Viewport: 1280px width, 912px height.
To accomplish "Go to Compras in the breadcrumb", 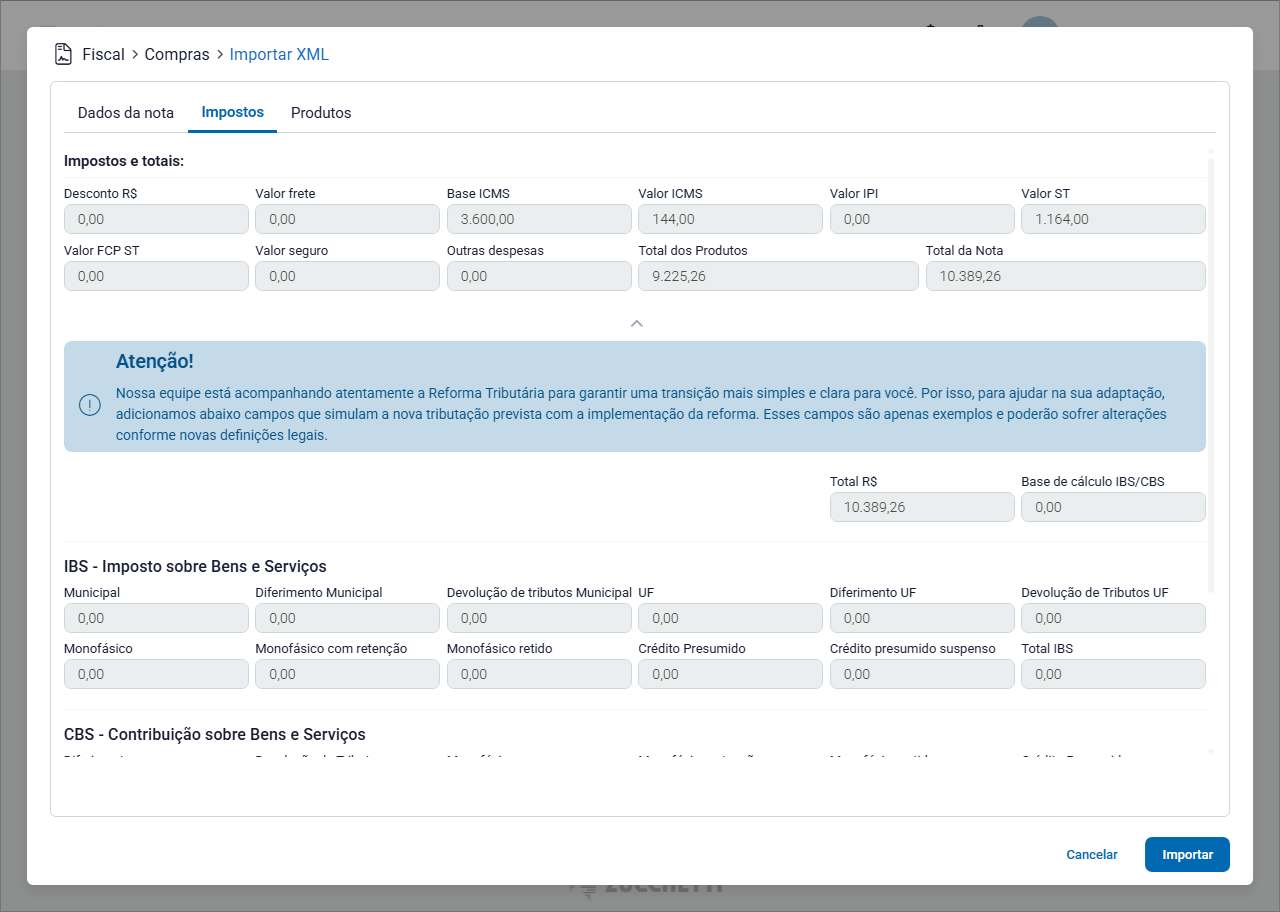I will pyautogui.click(x=177, y=55).
